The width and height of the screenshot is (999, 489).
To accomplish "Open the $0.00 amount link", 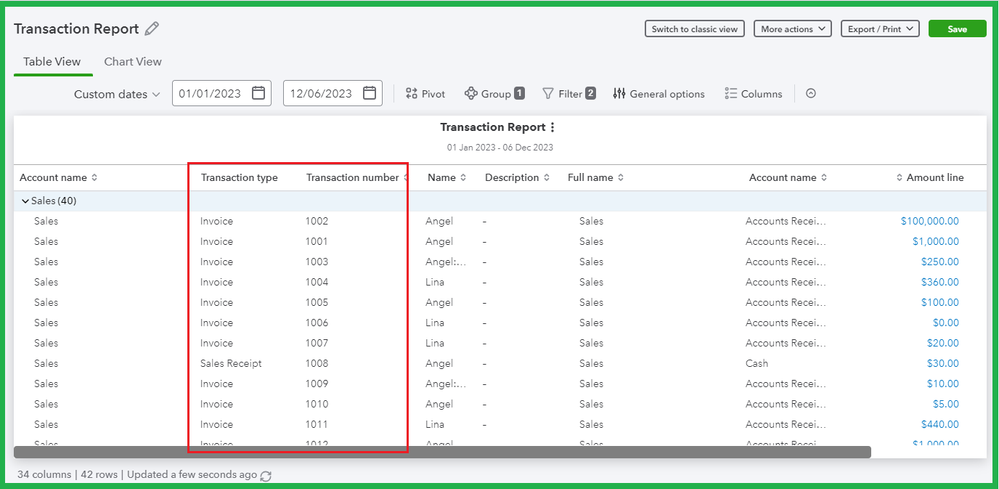I will [x=945, y=323].
